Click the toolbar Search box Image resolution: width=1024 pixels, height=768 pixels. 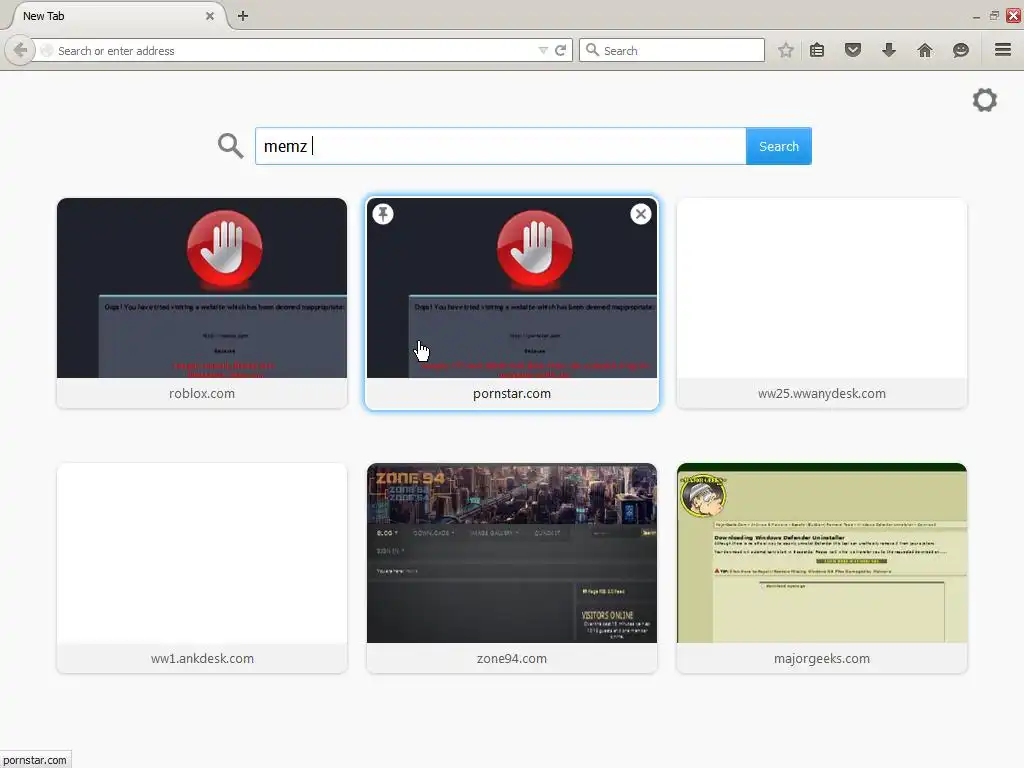[x=671, y=50]
